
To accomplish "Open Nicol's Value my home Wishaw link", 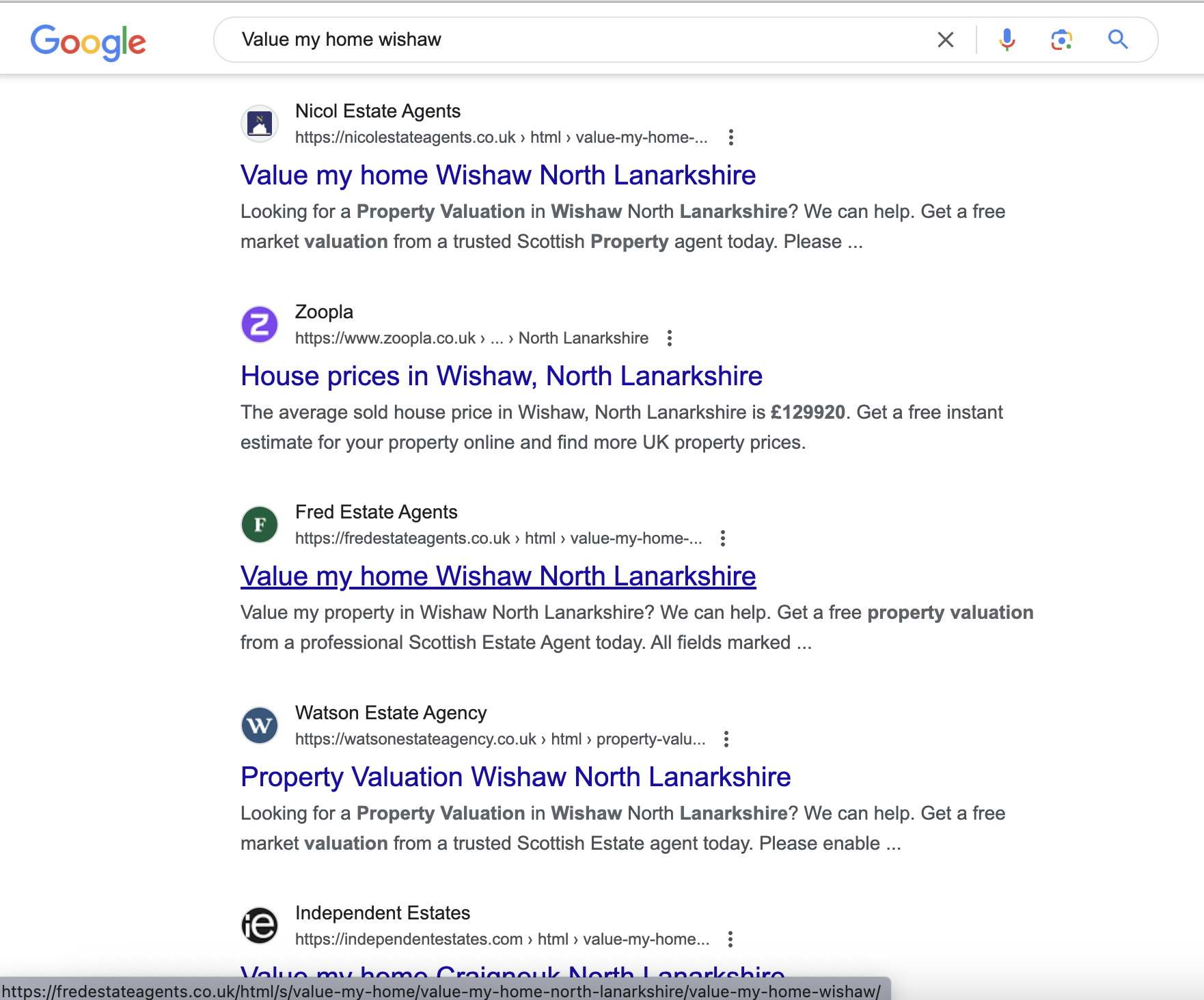I will (x=497, y=176).
